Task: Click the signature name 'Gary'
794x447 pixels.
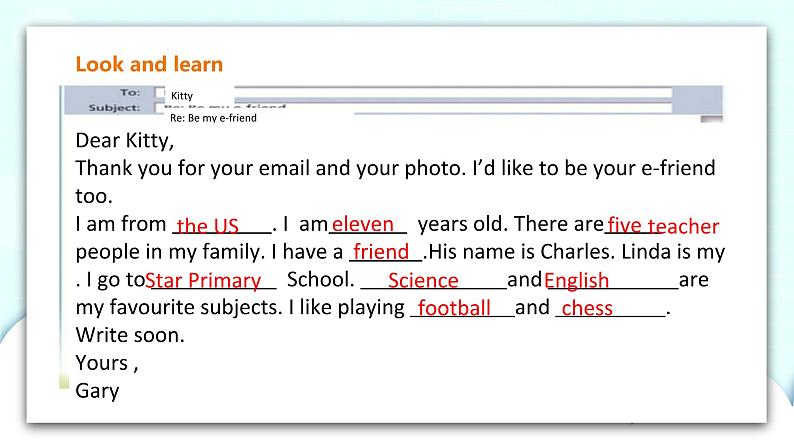Action: tap(97, 390)
